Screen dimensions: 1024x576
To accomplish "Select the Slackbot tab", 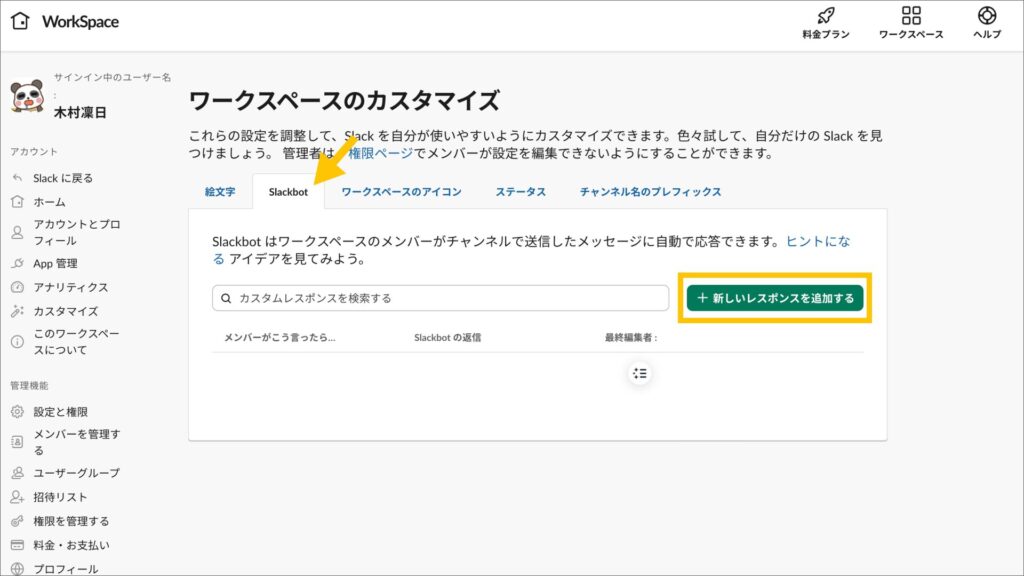I will tap(288, 191).
